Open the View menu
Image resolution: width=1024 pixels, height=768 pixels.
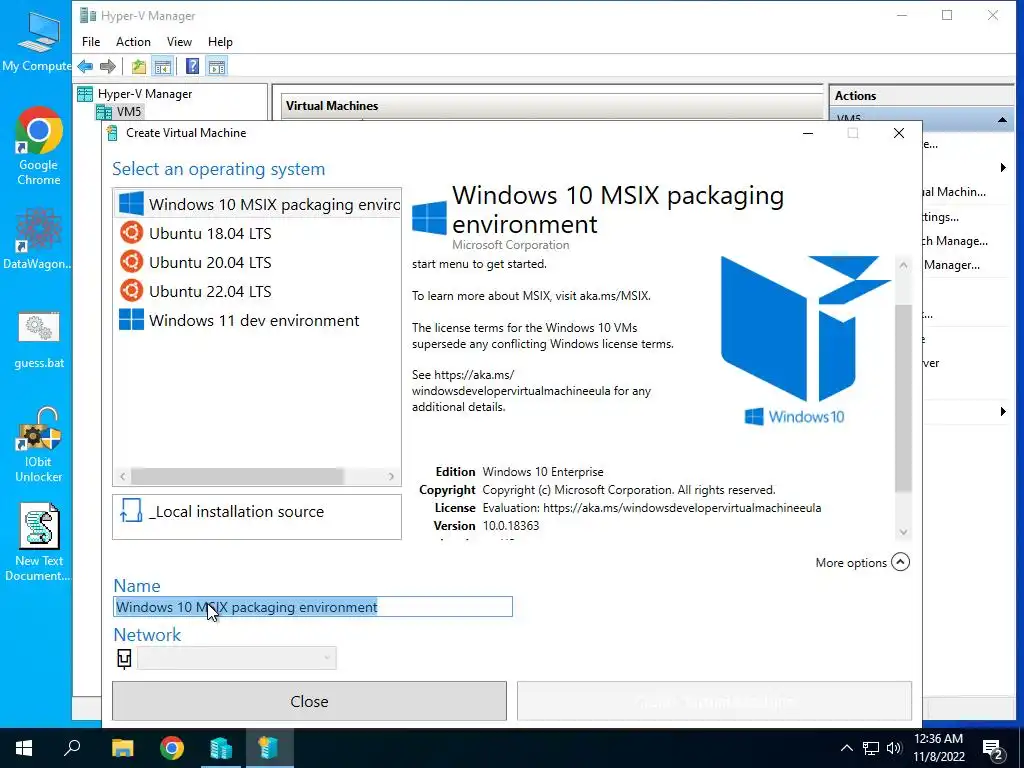(179, 42)
